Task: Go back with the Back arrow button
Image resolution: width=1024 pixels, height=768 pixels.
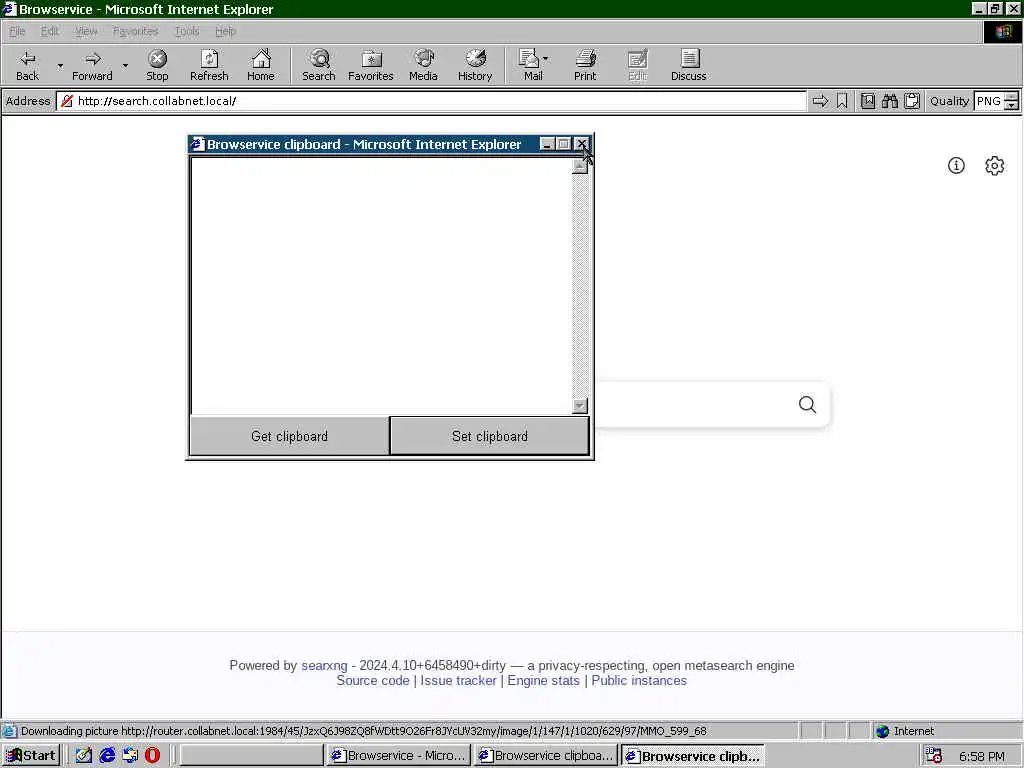Action: (x=27, y=65)
